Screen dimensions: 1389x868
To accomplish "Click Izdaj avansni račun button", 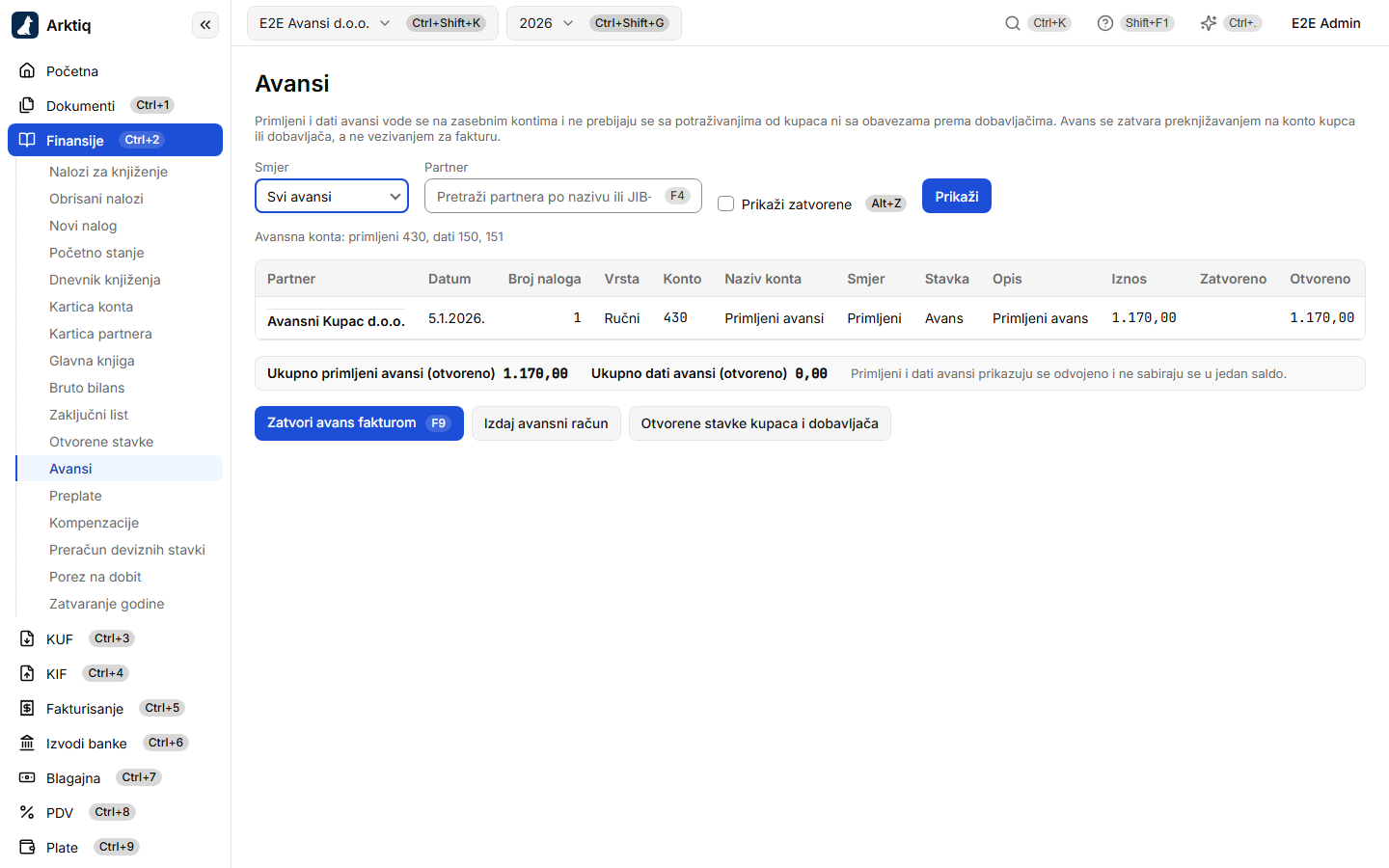I will [546, 423].
